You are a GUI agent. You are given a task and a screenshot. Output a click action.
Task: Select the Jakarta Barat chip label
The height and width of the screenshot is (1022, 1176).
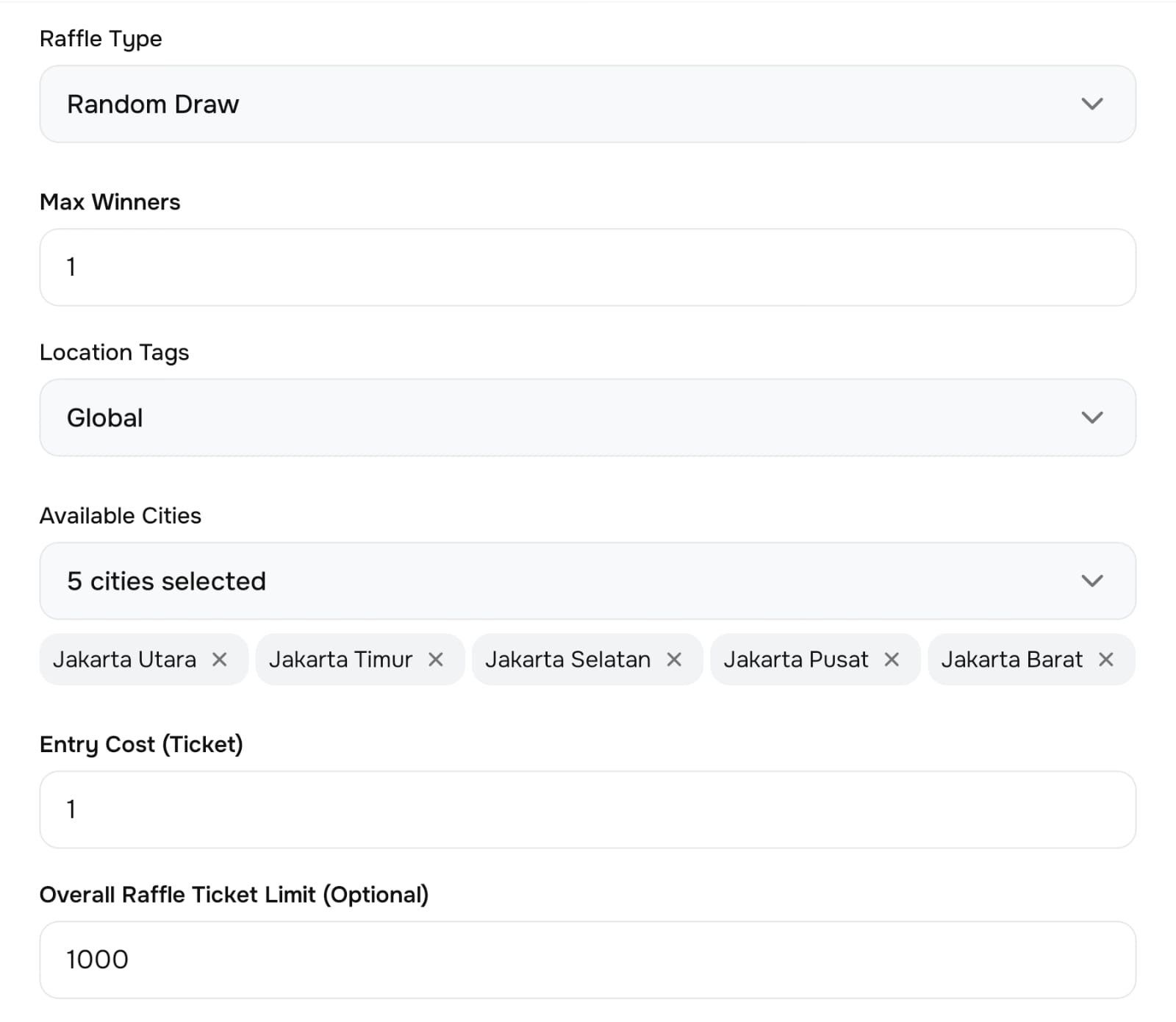pos(1011,660)
